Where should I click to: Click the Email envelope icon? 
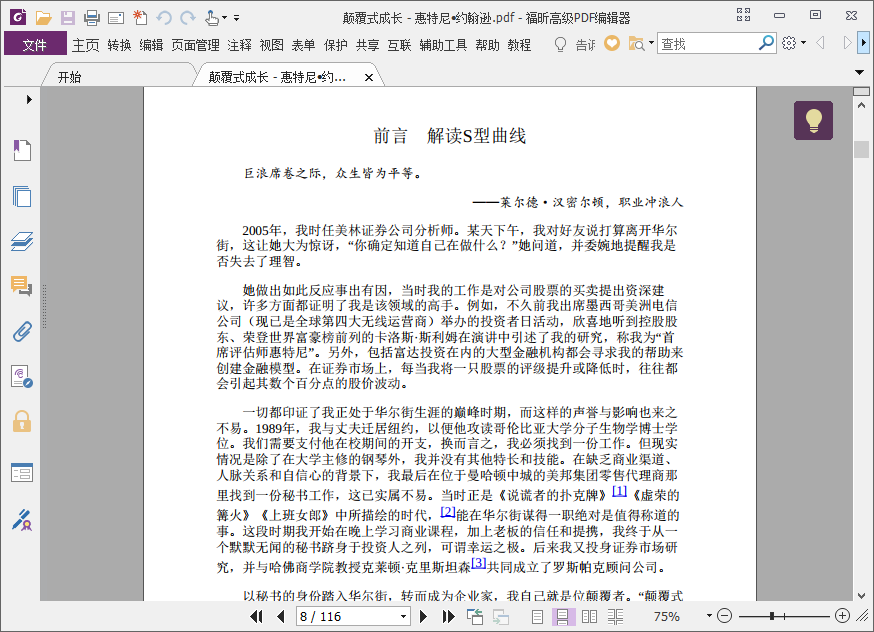point(116,18)
